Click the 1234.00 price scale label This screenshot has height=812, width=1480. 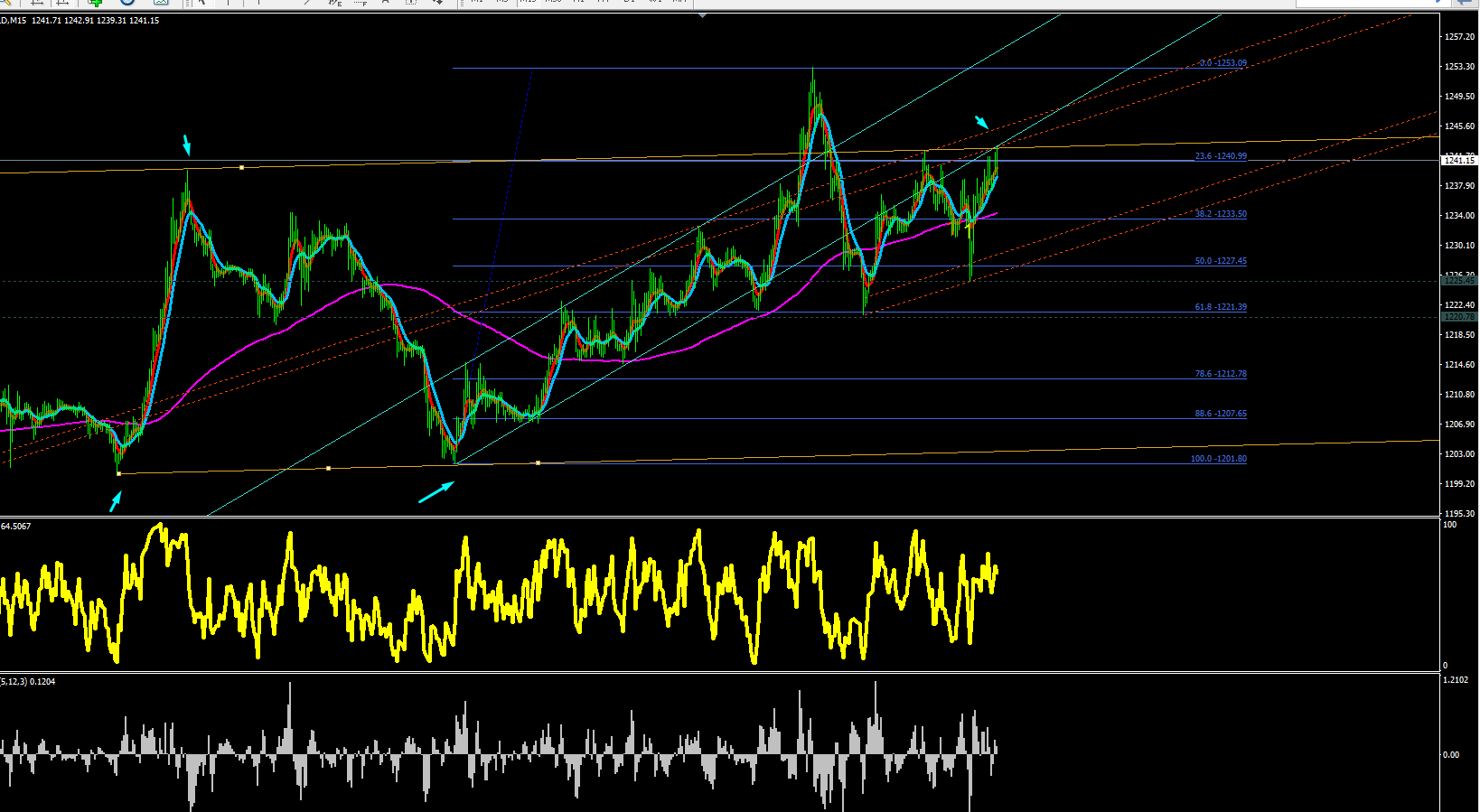point(1460,216)
